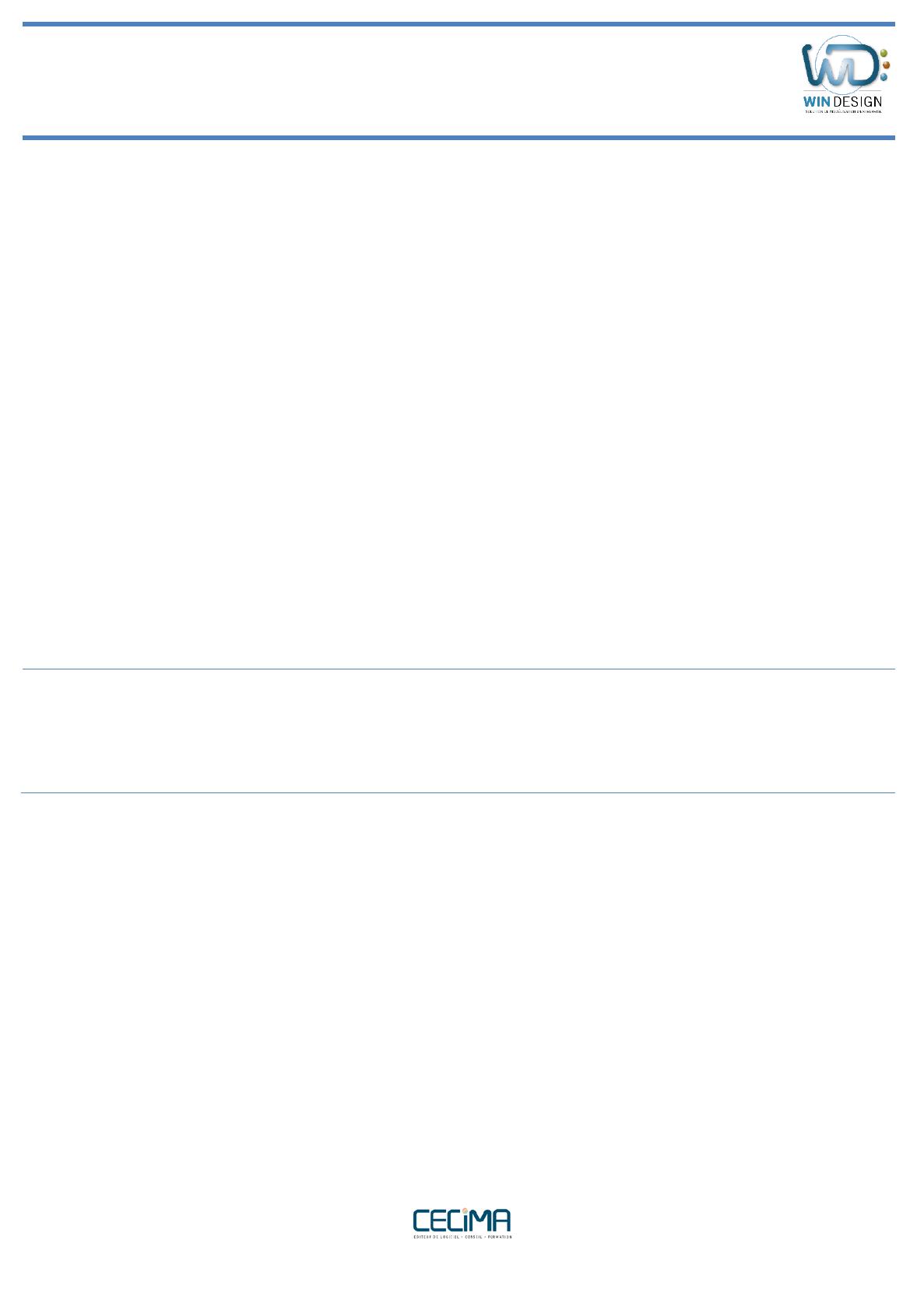Image resolution: width=924 pixels, height=1307 pixels.
Task: Click the small tagline beneath WIN DESIGN
Action: coord(843,111)
